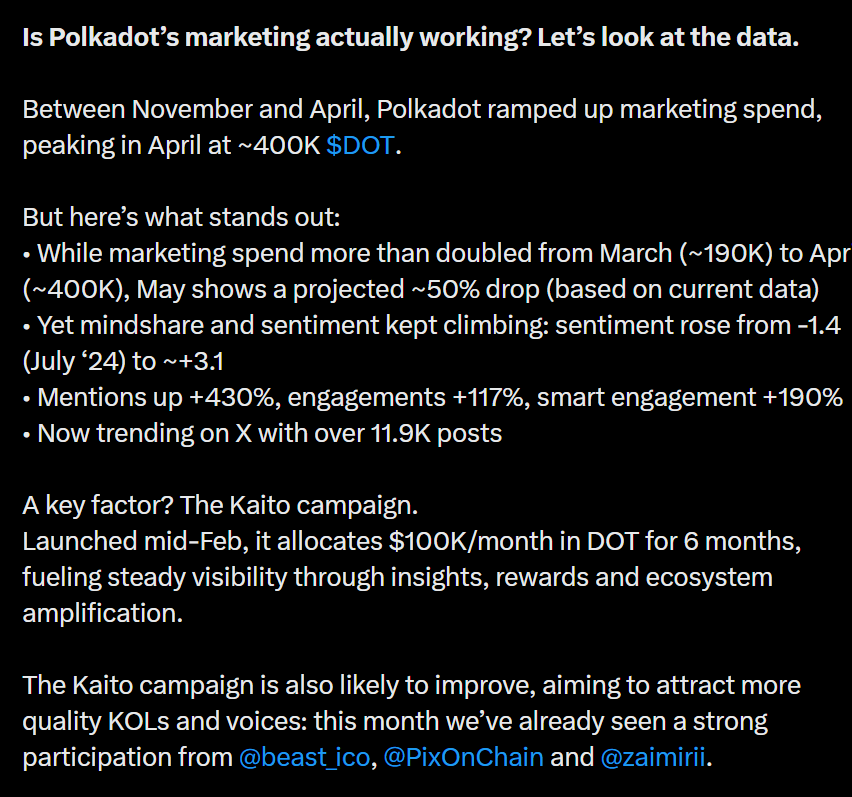The height and width of the screenshot is (797, 852).
Task: Click the 'But here's what stands out:' line
Action: pos(181,217)
